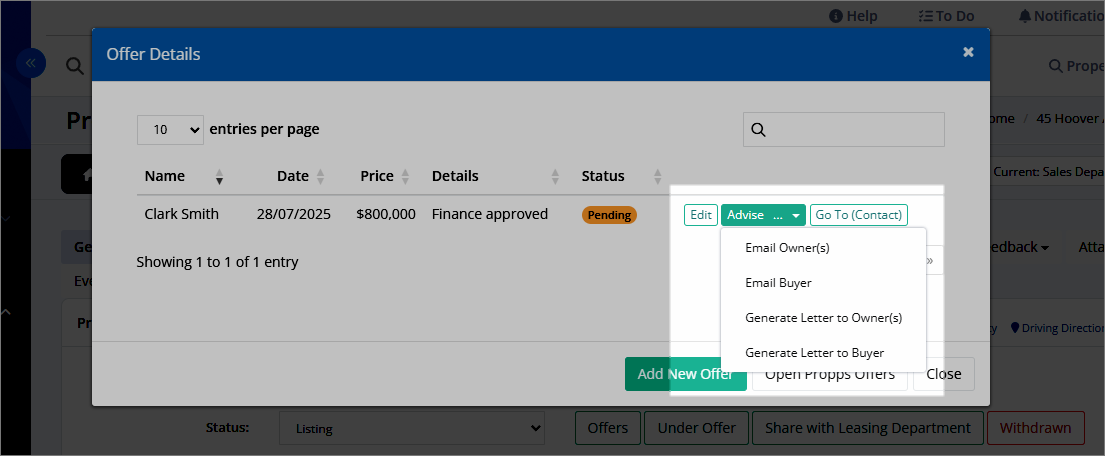The height and width of the screenshot is (456, 1105).
Task: Choose Email Owner(s) from Advise menu
Action: point(787,248)
